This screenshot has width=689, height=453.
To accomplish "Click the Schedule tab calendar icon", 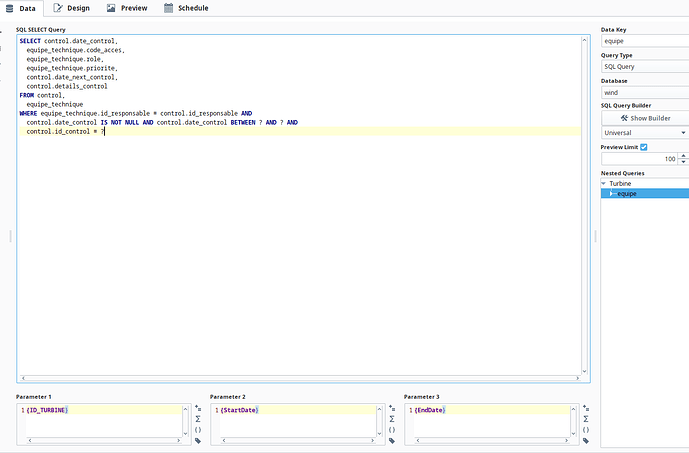I will pos(168,8).
